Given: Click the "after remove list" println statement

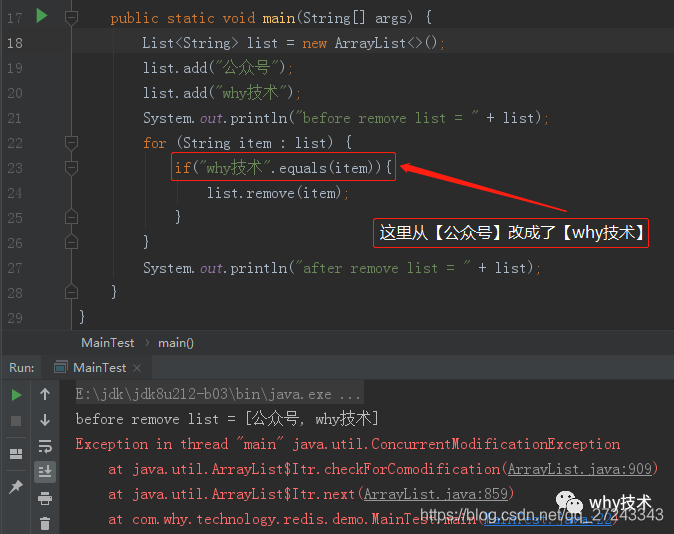Looking at the screenshot, I should click(x=342, y=268).
